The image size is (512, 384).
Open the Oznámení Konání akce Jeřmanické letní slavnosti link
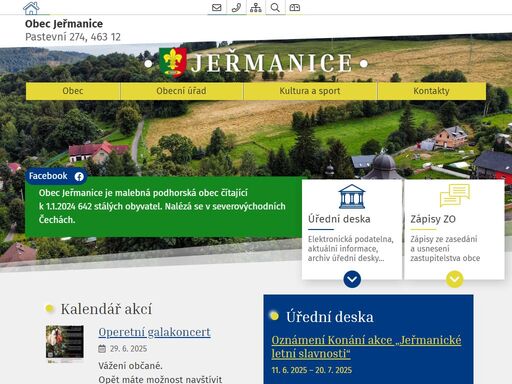pos(366,347)
